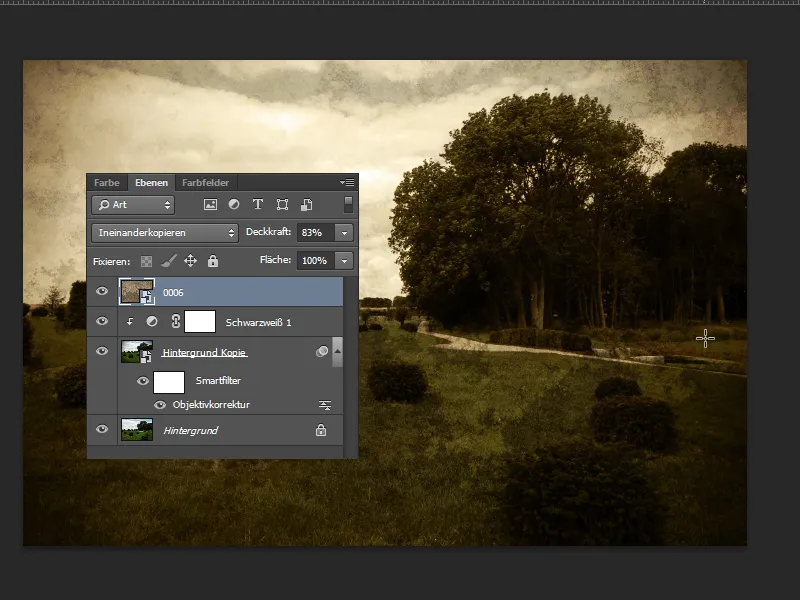This screenshot has height=600, width=800.
Task: Filter layers by text layers icon
Action: pyautogui.click(x=258, y=205)
